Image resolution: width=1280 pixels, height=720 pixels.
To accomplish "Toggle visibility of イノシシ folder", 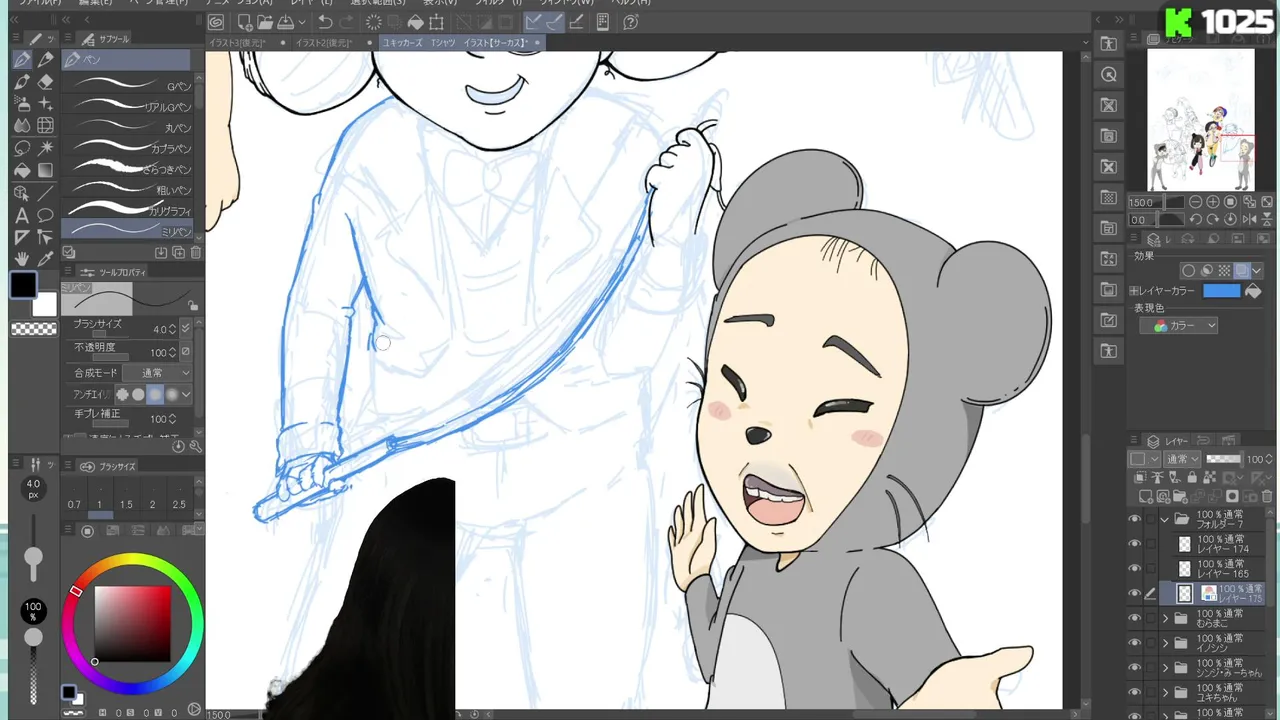I will coord(1134,643).
